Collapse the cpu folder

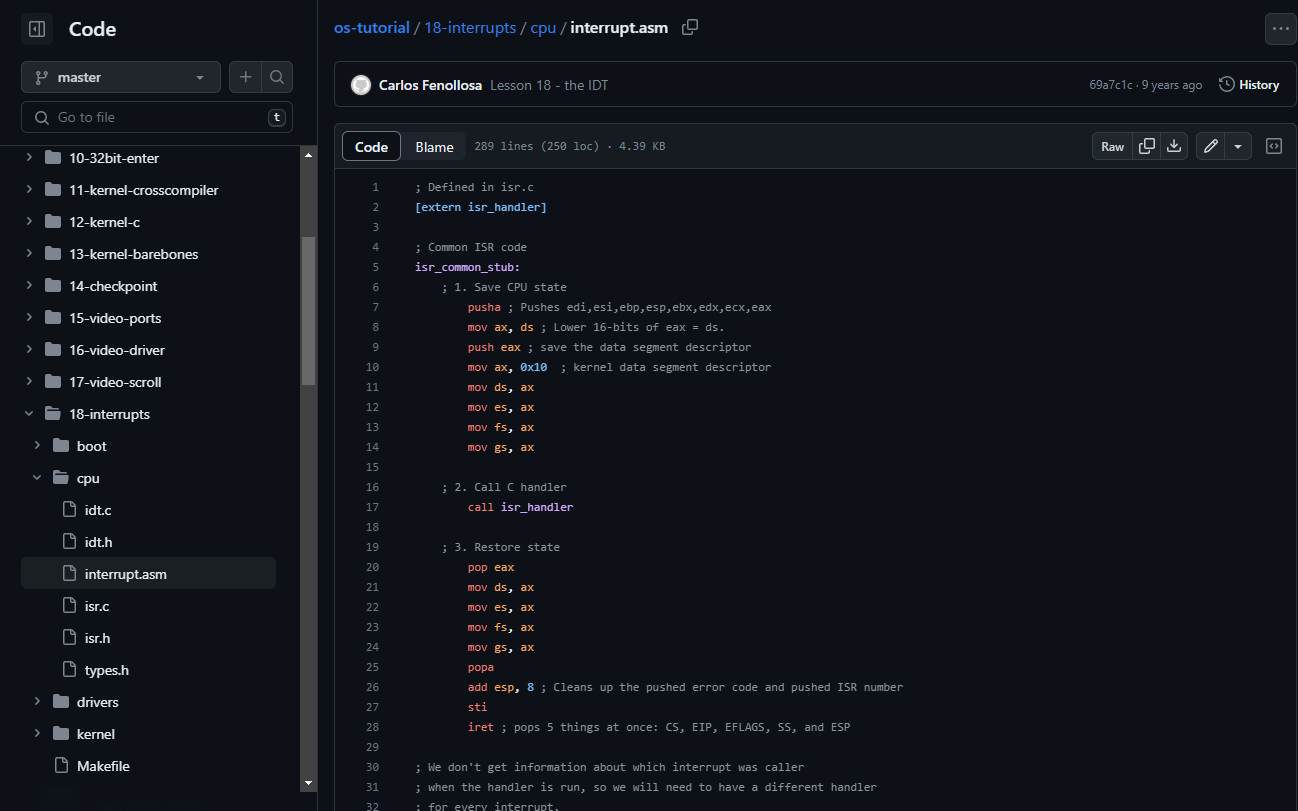pyautogui.click(x=37, y=478)
